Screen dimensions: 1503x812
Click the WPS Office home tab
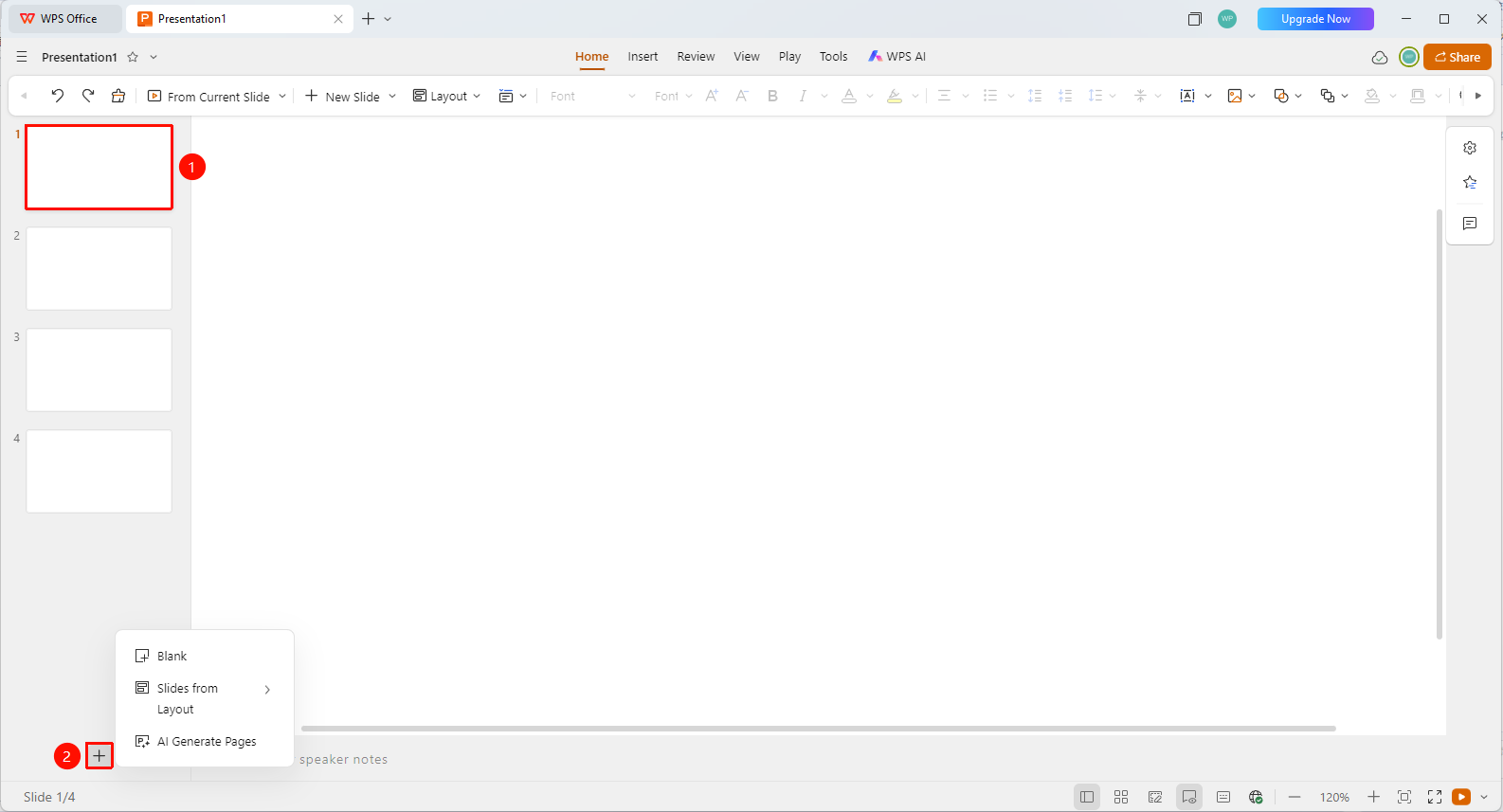[64, 19]
